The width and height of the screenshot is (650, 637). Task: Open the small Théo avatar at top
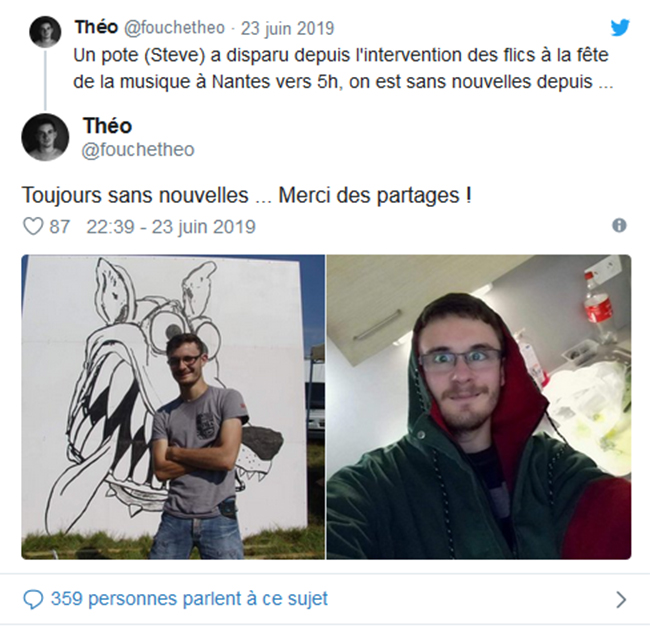pyautogui.click(x=45, y=31)
